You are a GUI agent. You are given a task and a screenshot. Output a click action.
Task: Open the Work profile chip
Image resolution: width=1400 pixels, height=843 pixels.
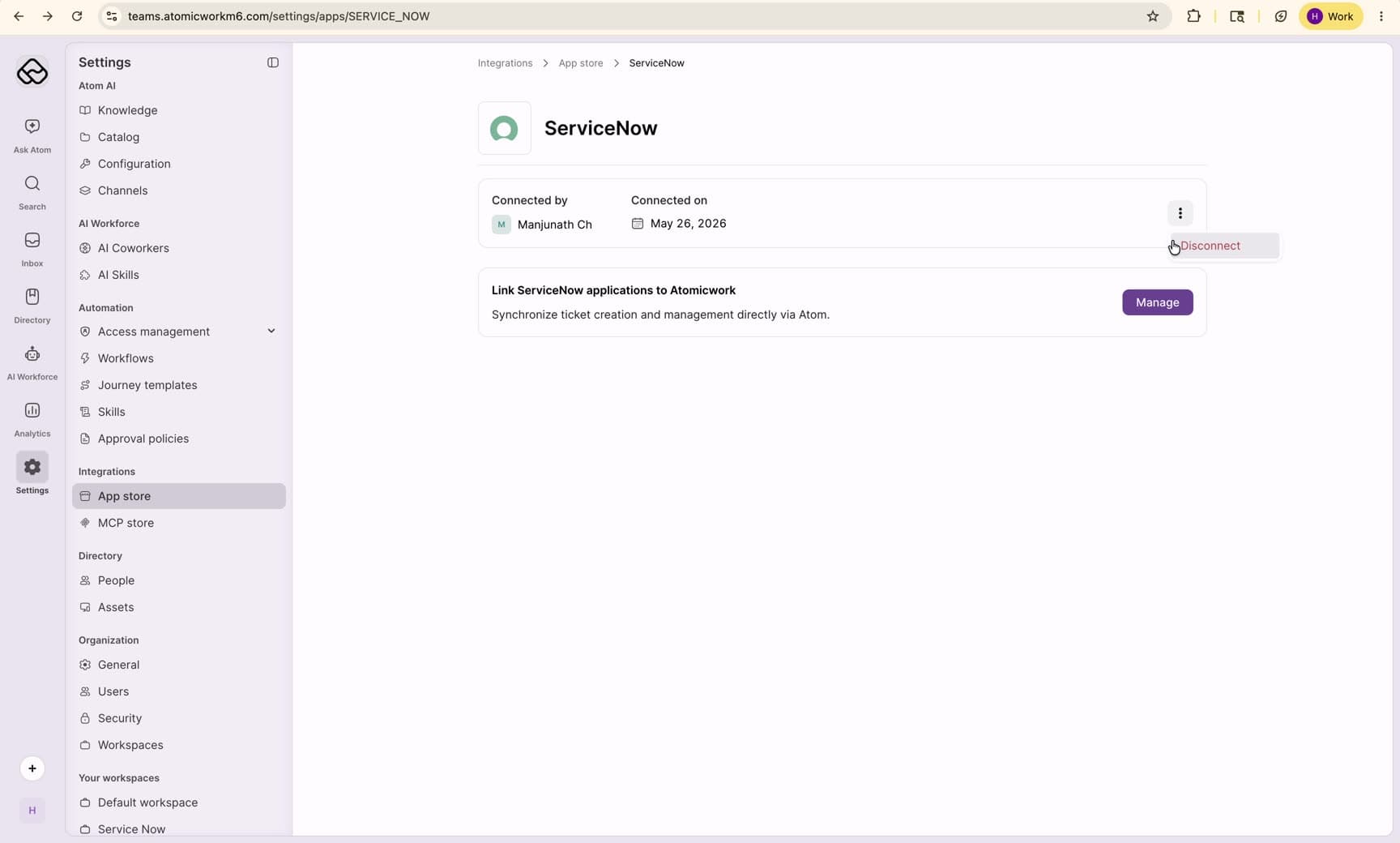pyautogui.click(x=1330, y=16)
